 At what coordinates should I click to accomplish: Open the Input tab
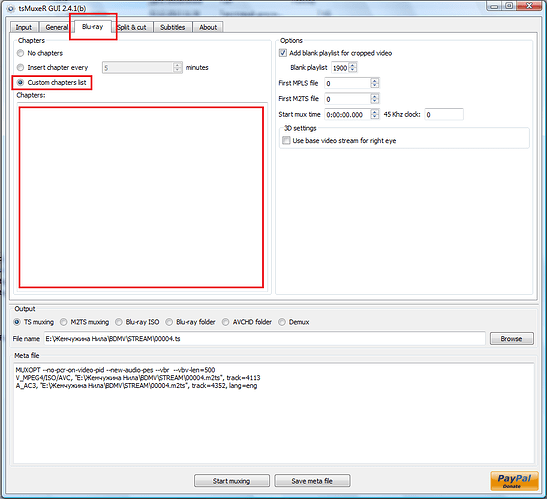(24, 27)
